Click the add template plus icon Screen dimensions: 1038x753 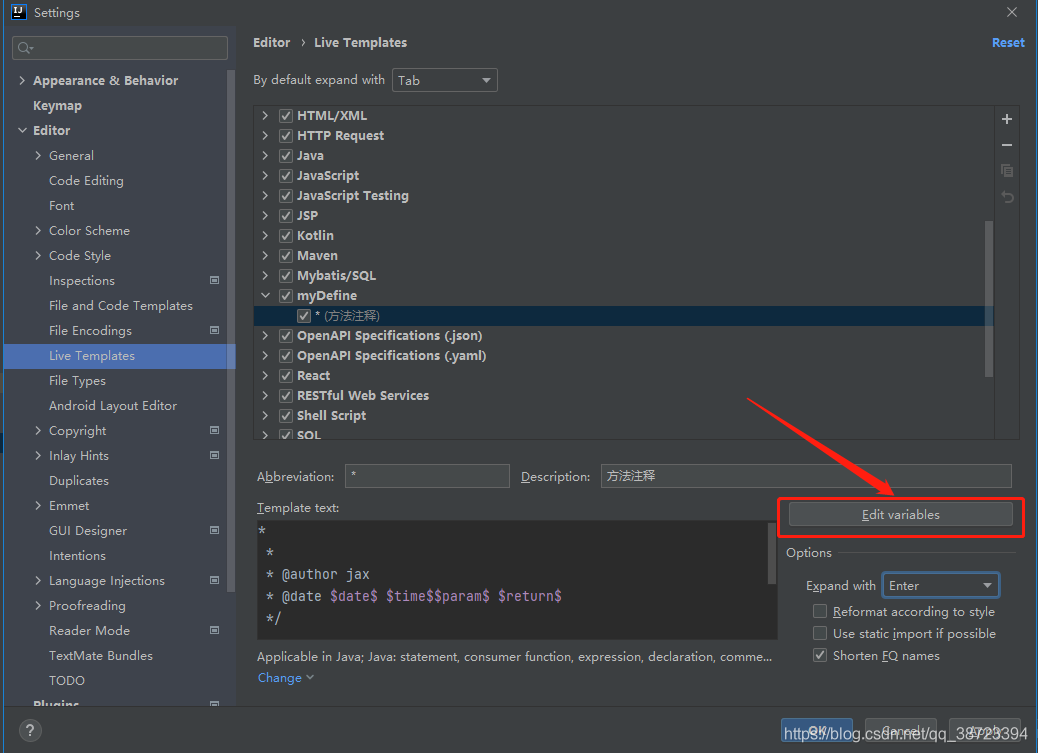pyautogui.click(x=1007, y=119)
